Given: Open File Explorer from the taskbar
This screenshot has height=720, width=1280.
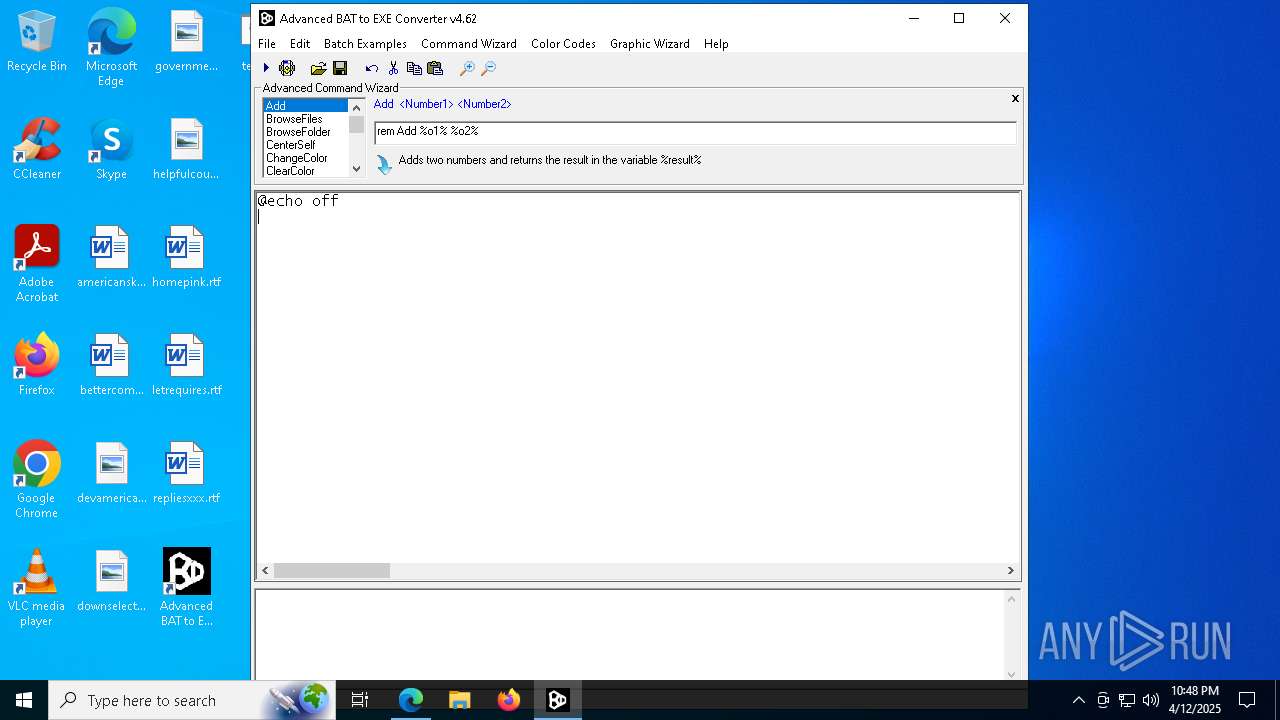Looking at the screenshot, I should [460, 700].
